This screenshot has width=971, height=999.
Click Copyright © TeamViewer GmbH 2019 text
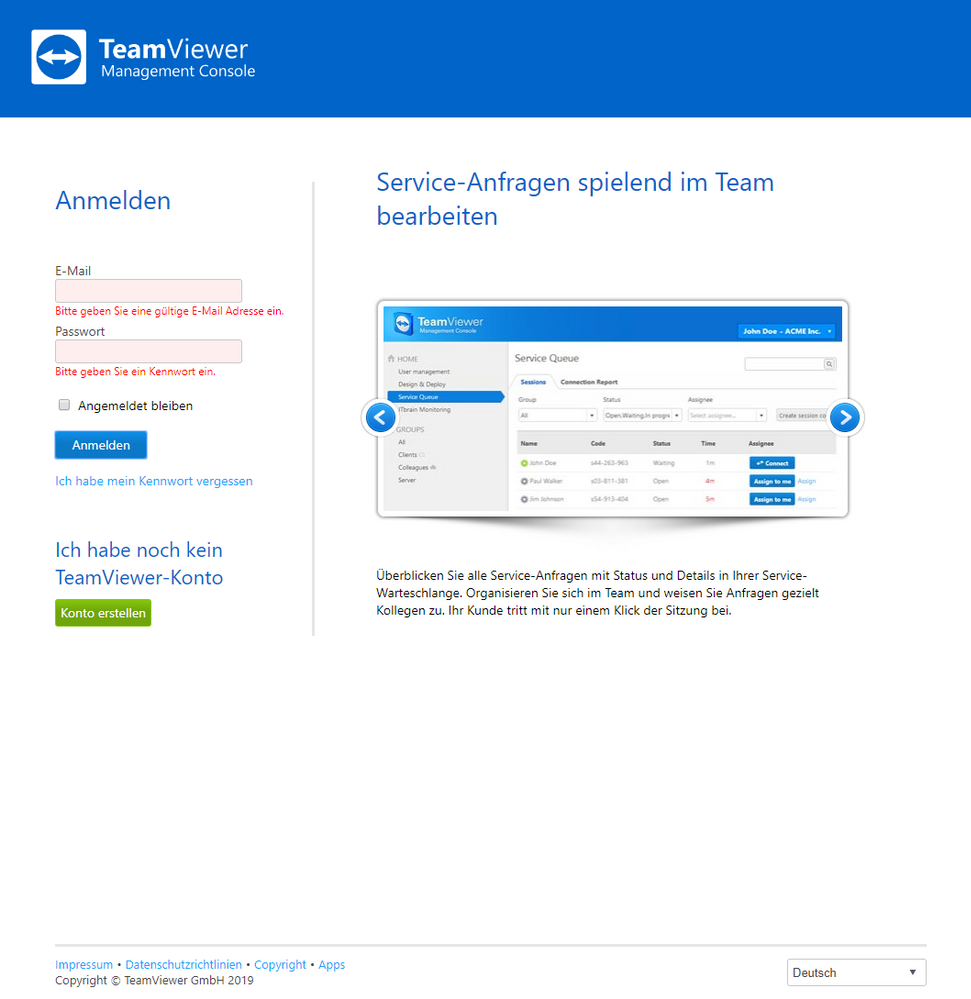coord(154,980)
